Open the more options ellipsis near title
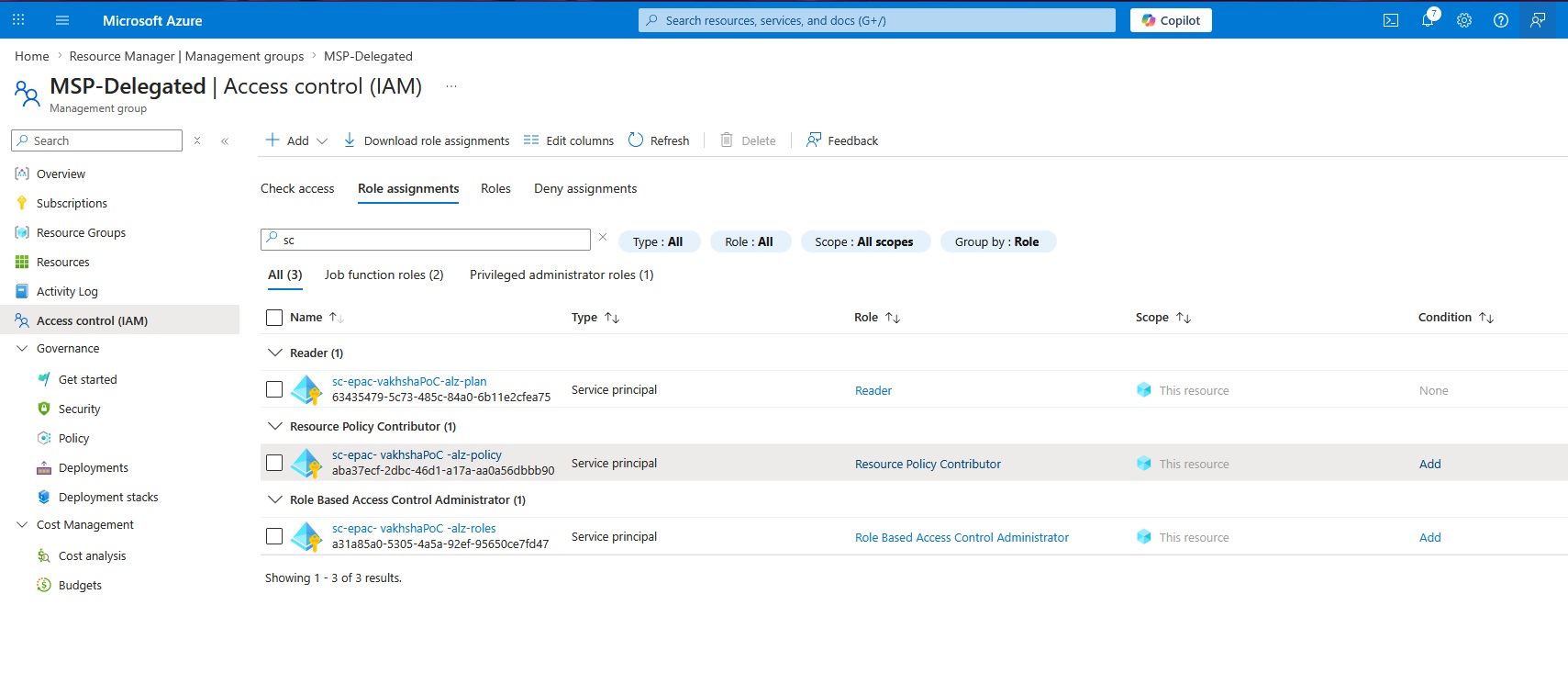 pos(451,86)
